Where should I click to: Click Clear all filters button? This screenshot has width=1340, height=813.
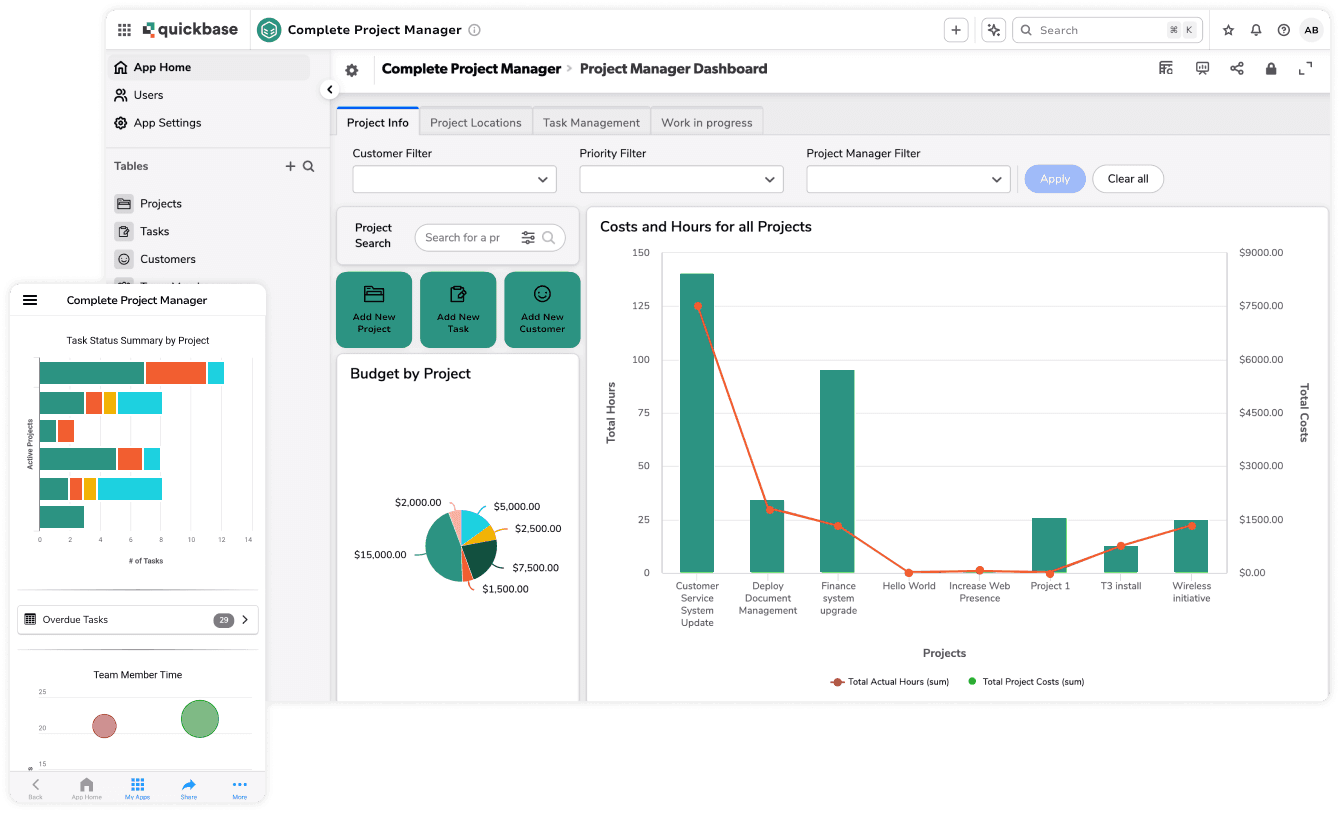coord(1128,179)
